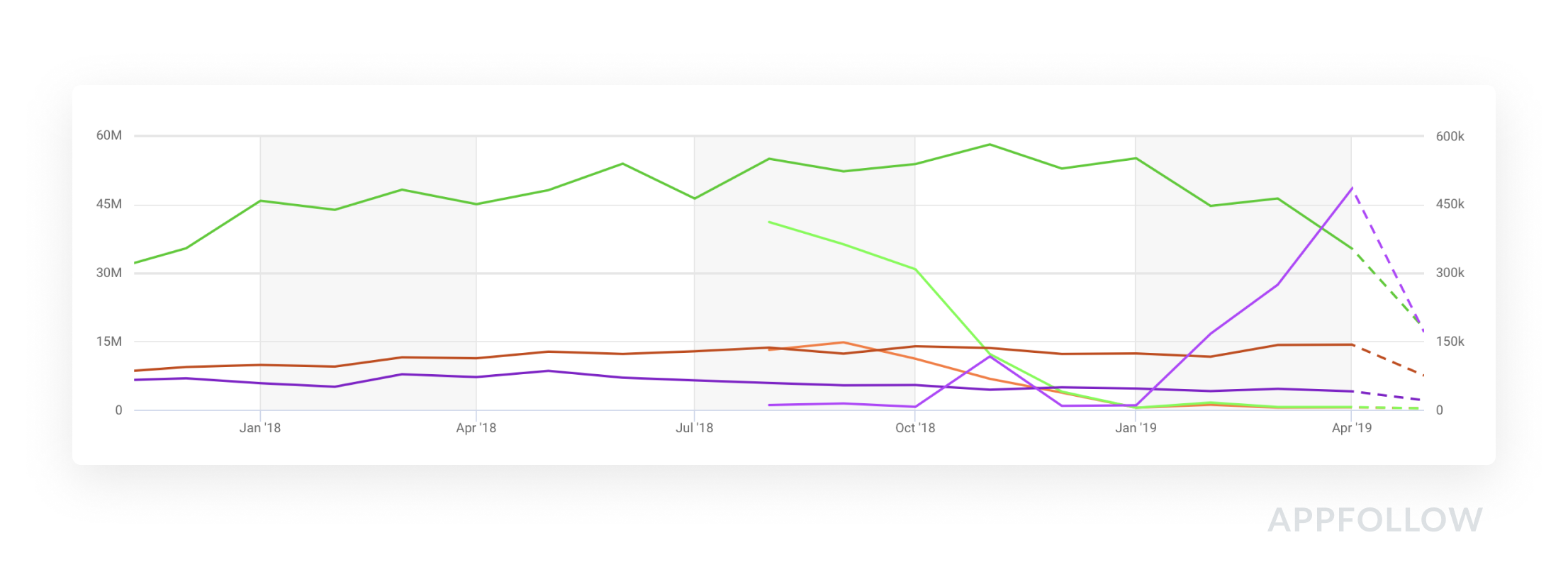Select the Jul '18 axis label
The width and height of the screenshot is (1568, 574).
pos(694,428)
